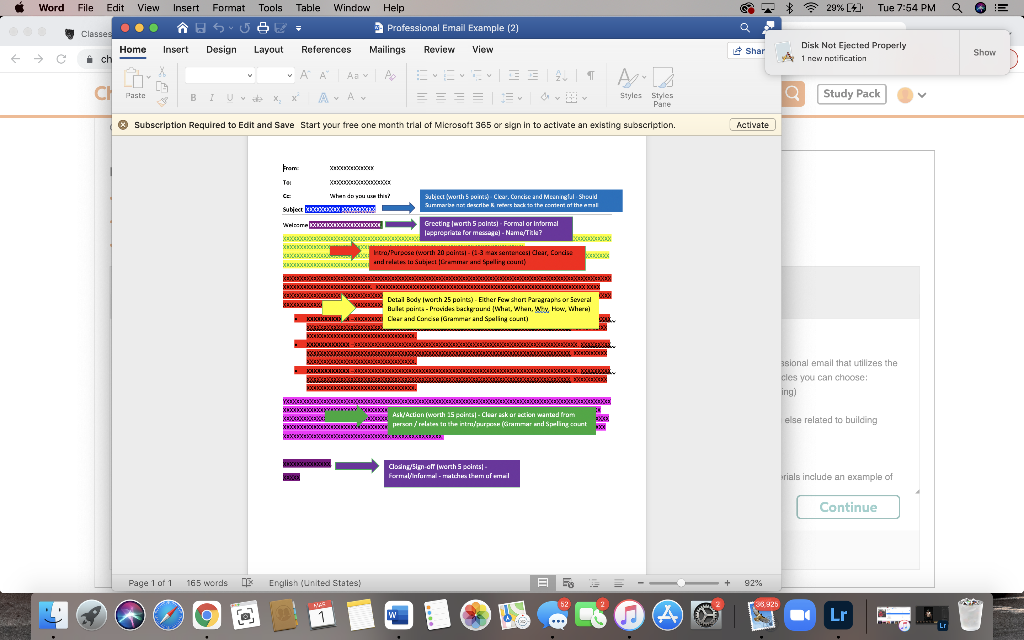Image resolution: width=1024 pixels, height=640 pixels.
Task: Click the spelling check icon in status bar
Action: (x=247, y=582)
